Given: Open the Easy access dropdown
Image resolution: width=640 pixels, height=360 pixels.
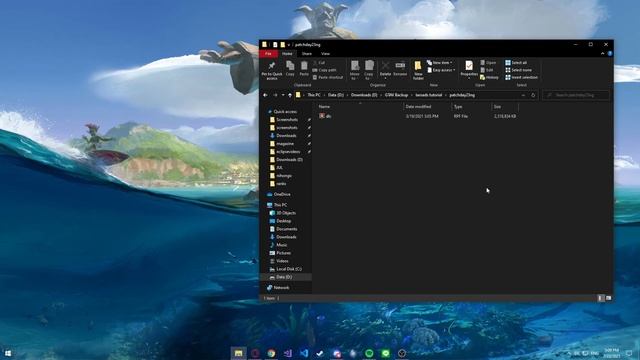Looking at the screenshot, I should click(x=441, y=70).
